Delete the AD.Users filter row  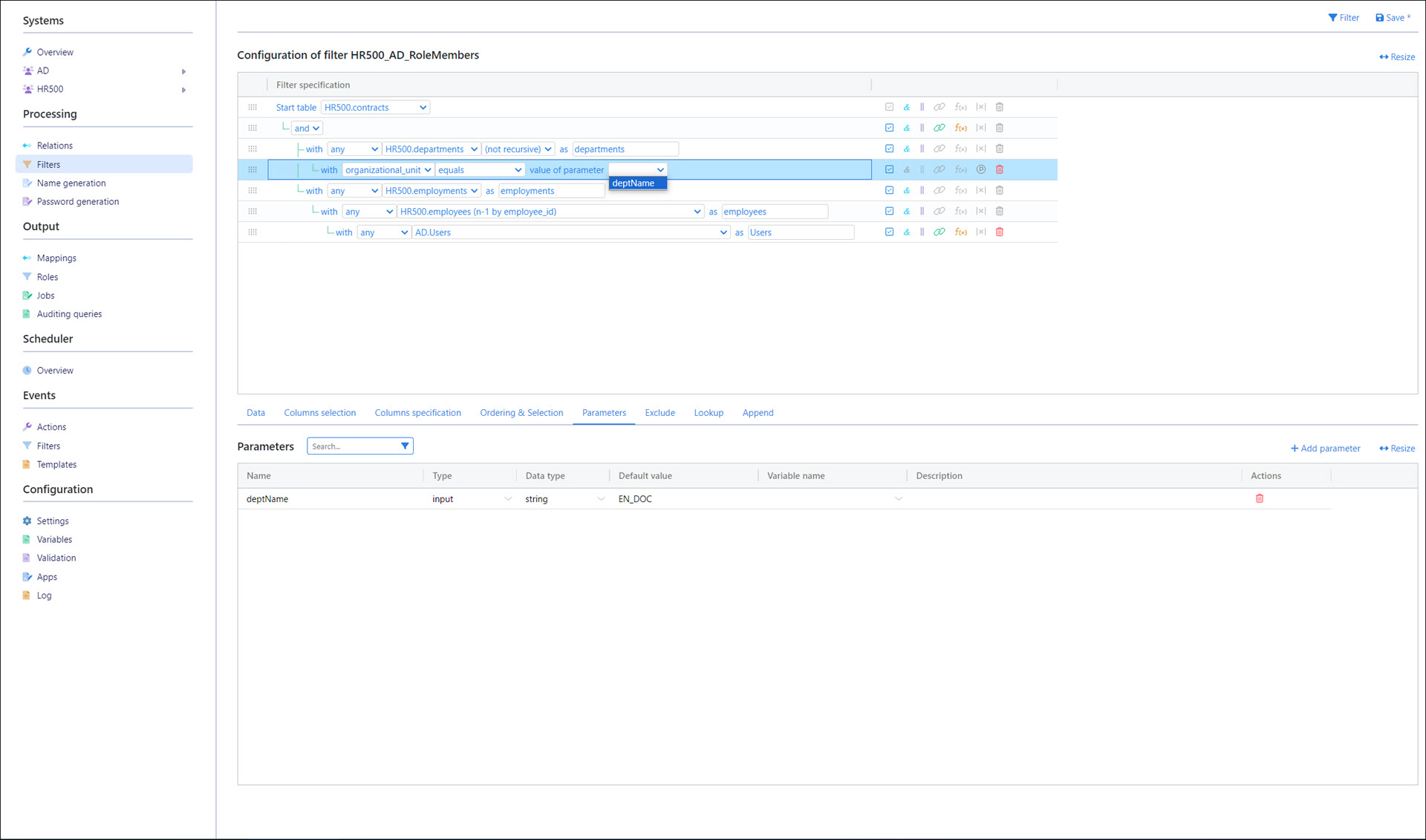click(x=1000, y=232)
